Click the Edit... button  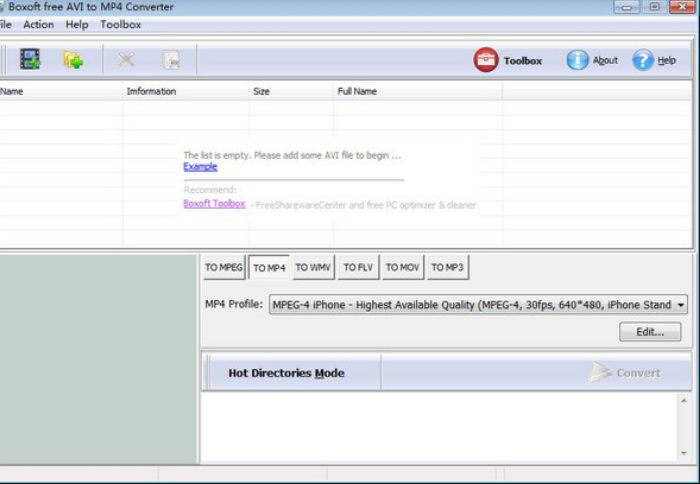click(x=650, y=332)
